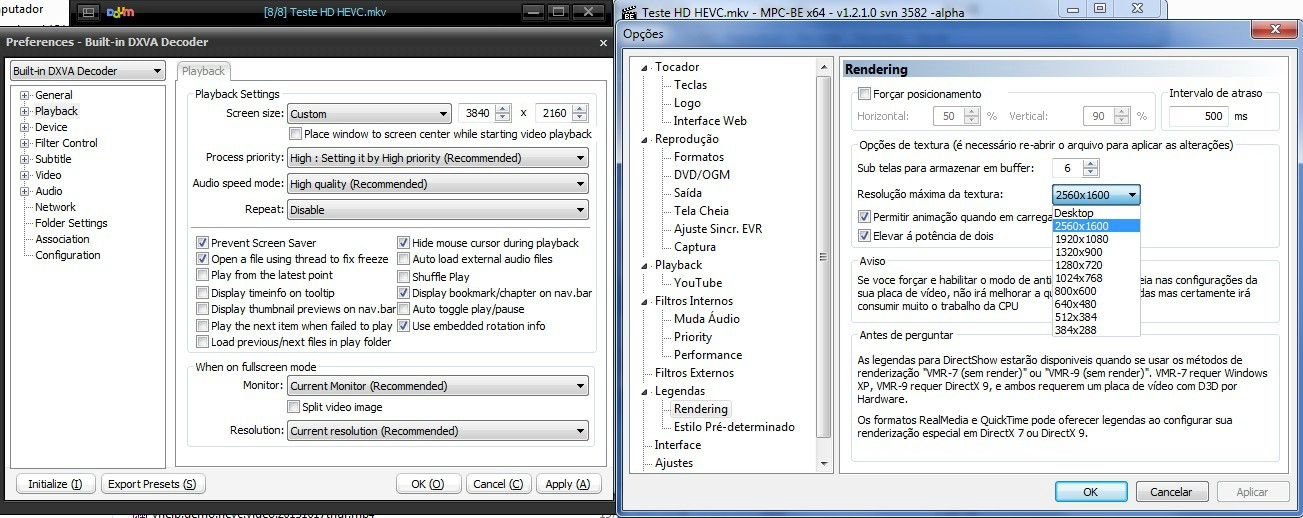Click the MPC-BE film icon in title bar
The width and height of the screenshot is (1303, 518).
[x=629, y=11]
